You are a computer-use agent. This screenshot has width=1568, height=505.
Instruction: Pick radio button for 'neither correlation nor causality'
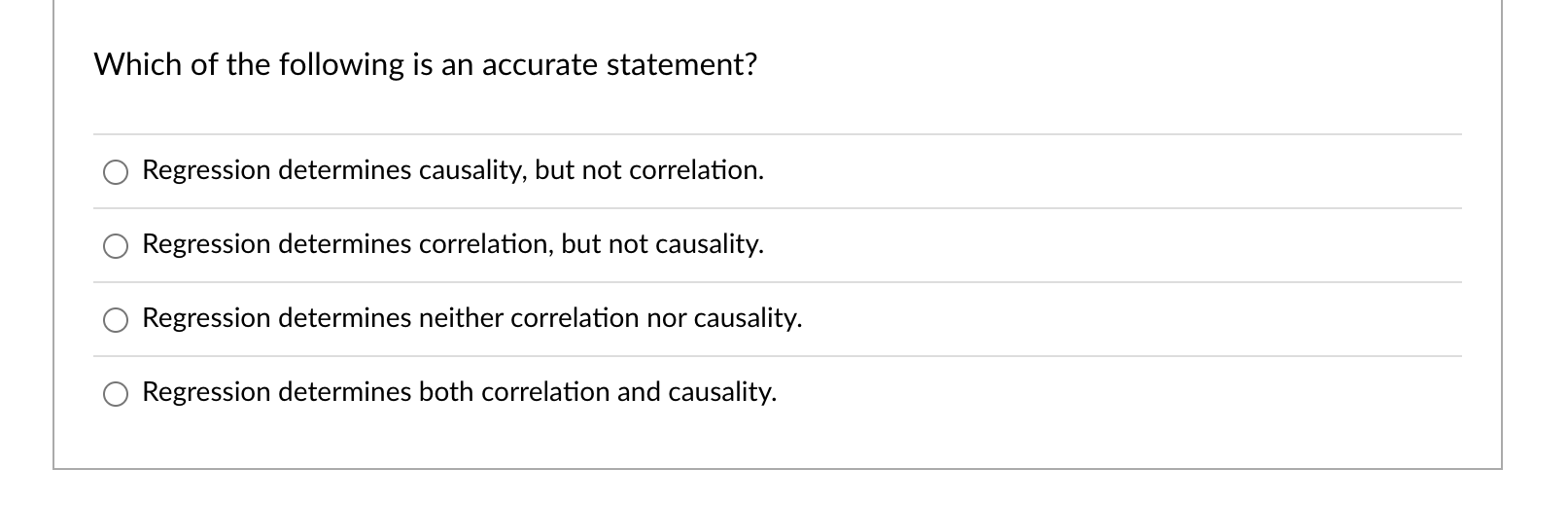pyautogui.click(x=116, y=320)
